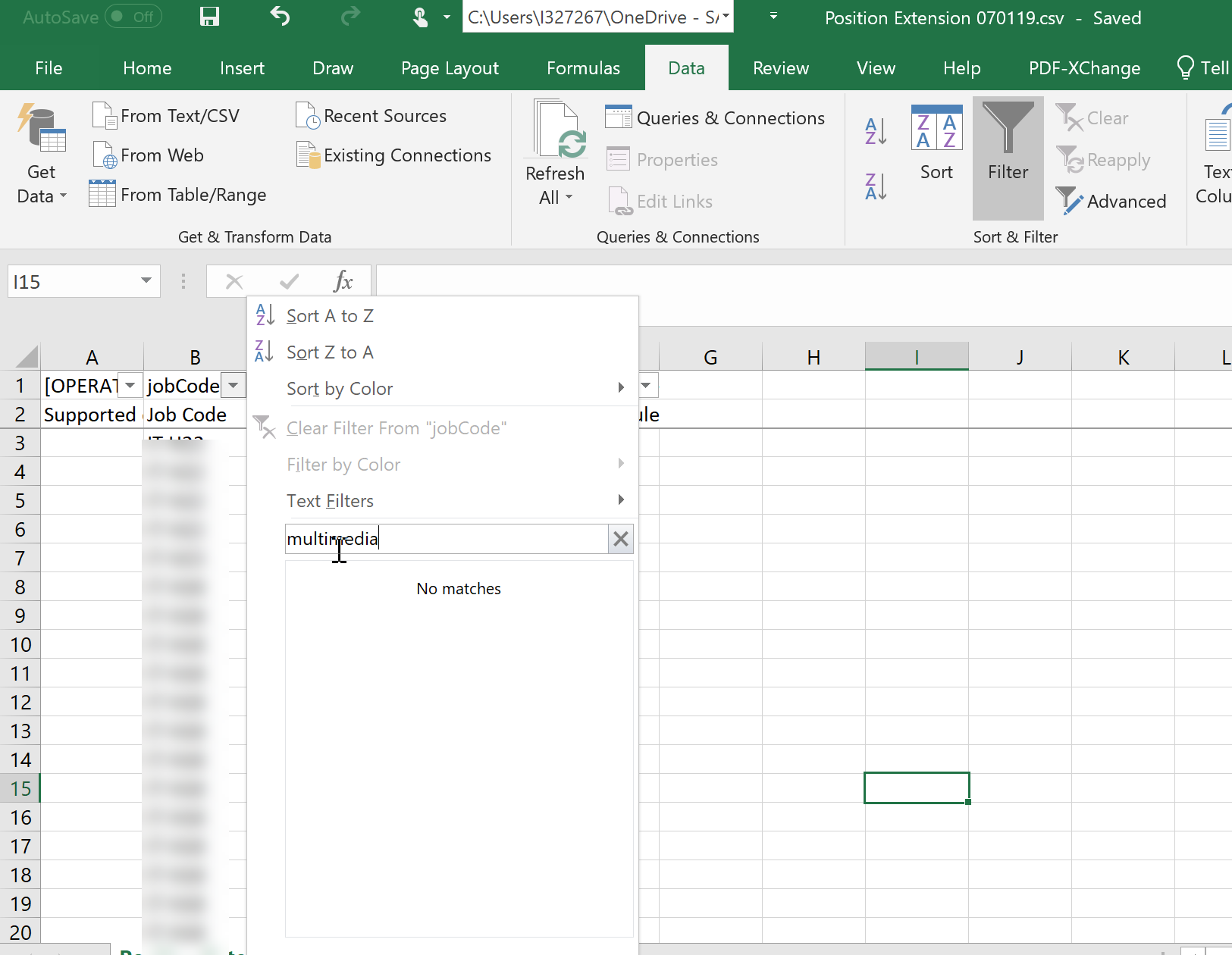Click the Save icon in title bar
This screenshot has height=955, width=1232.
(209, 17)
